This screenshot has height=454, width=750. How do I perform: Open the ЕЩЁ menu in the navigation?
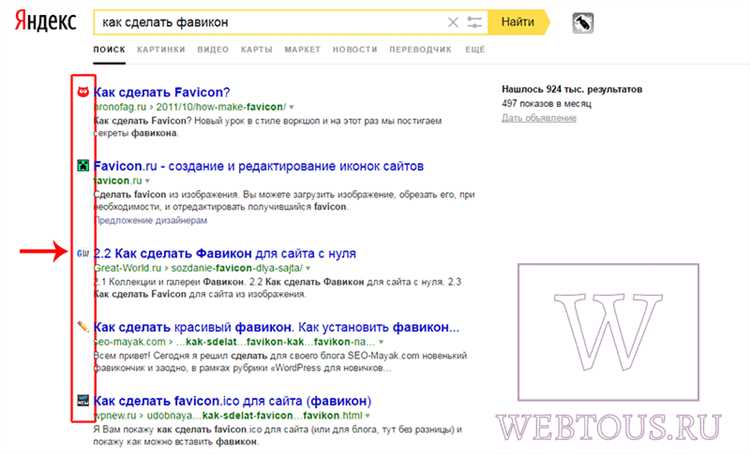point(475,48)
